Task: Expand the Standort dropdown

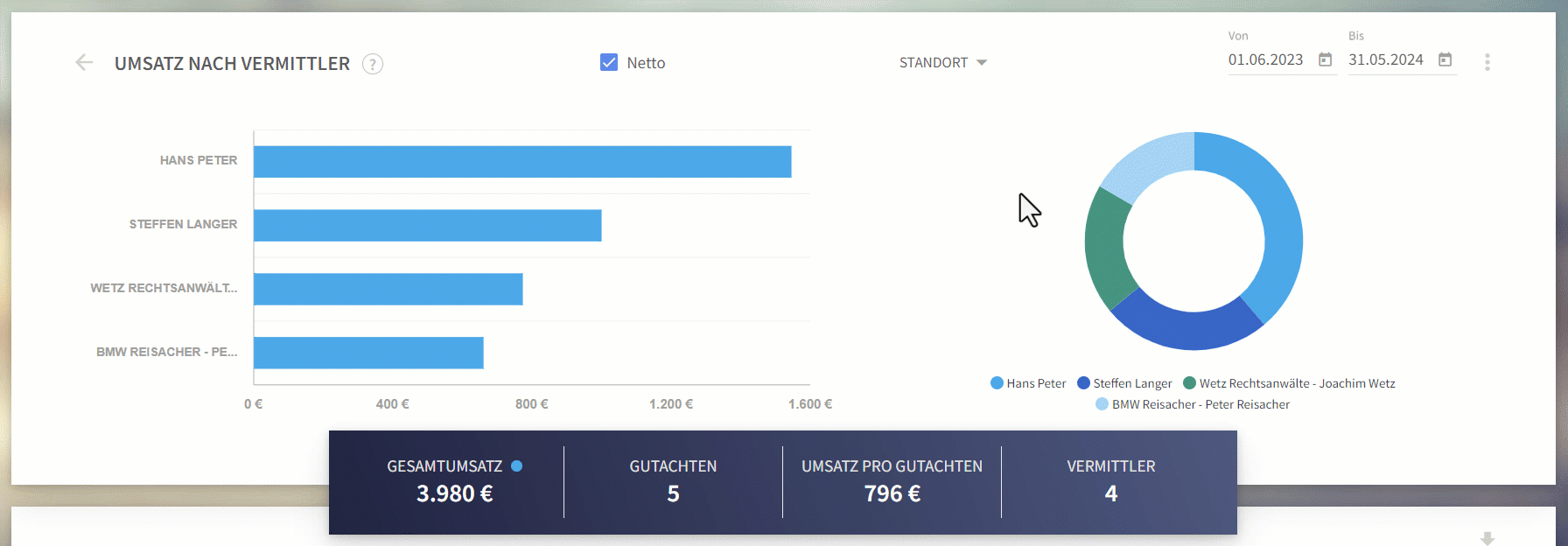Action: 943,63
